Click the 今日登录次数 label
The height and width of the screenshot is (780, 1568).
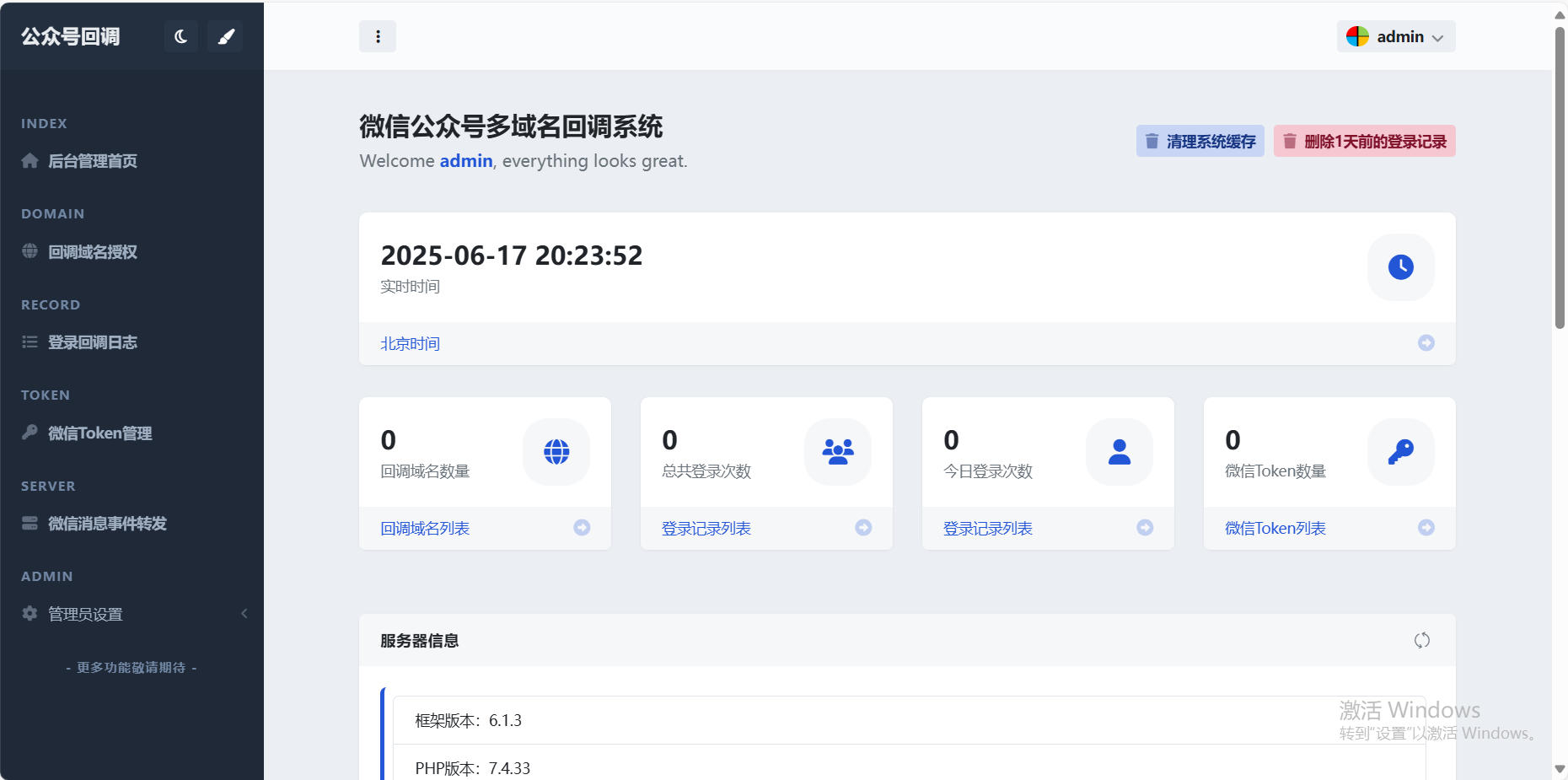(988, 471)
